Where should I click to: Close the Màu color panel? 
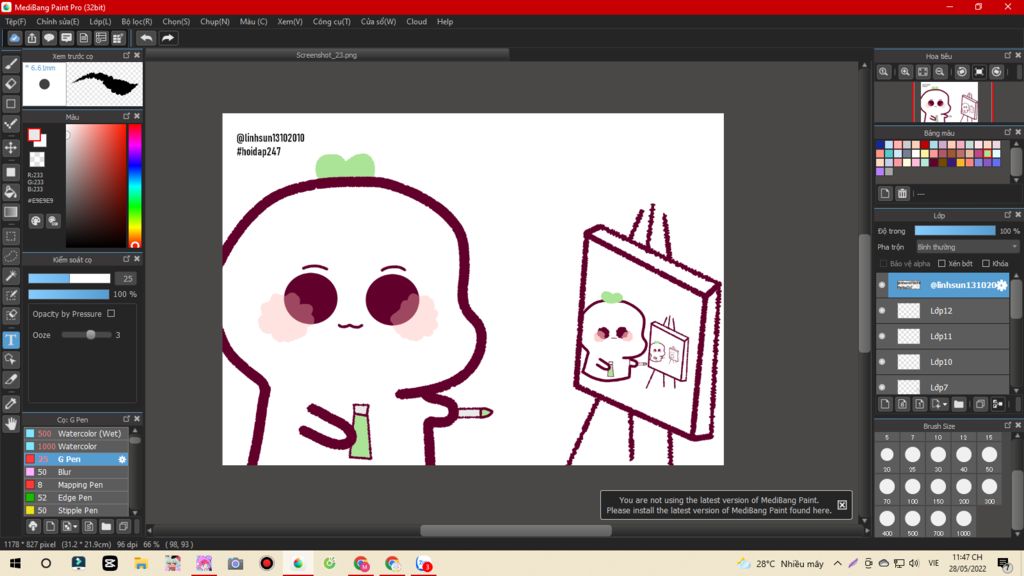click(x=137, y=116)
